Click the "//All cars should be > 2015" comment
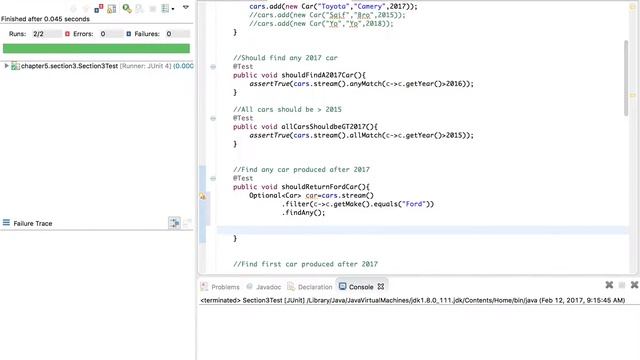Screen dimensions: 640x360 [x=287, y=109]
